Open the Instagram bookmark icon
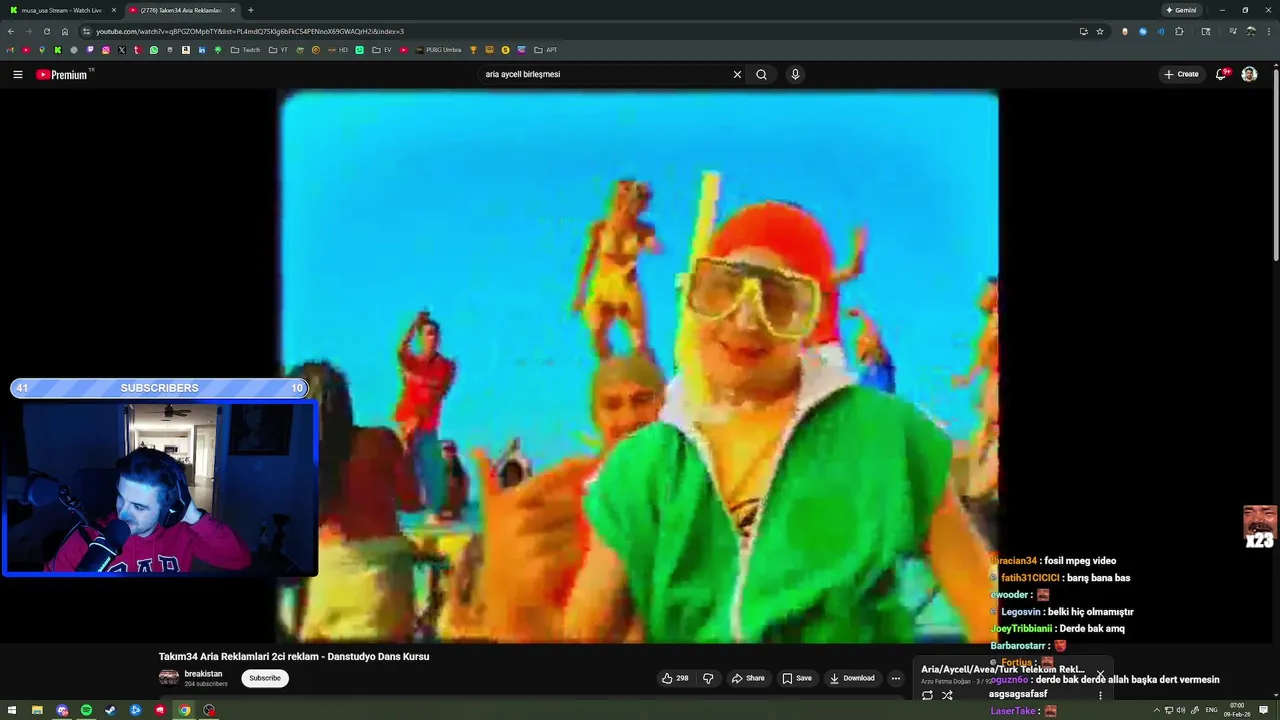This screenshot has width=1280, height=720. [106, 50]
